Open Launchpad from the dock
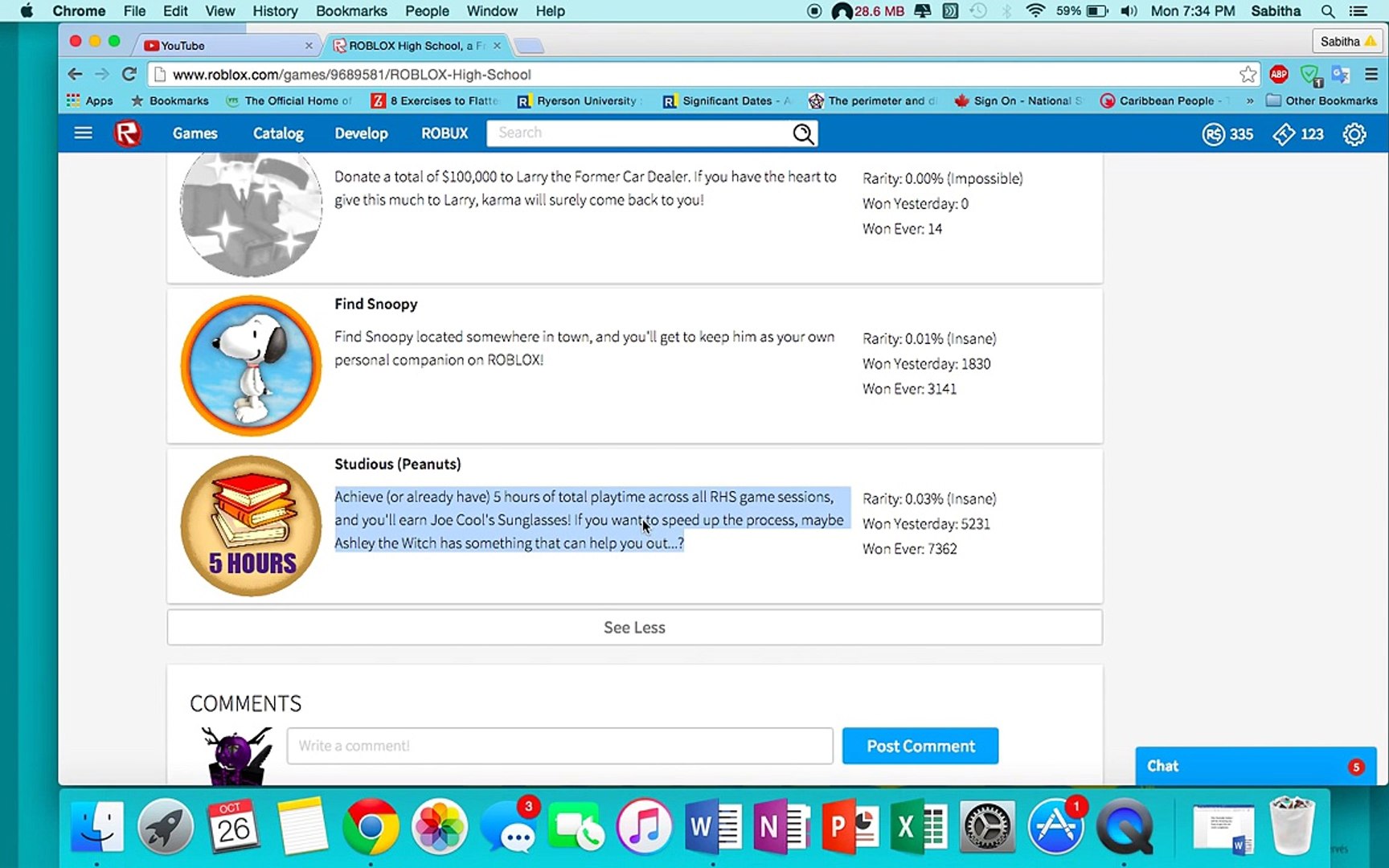1389x868 pixels. pos(166,826)
